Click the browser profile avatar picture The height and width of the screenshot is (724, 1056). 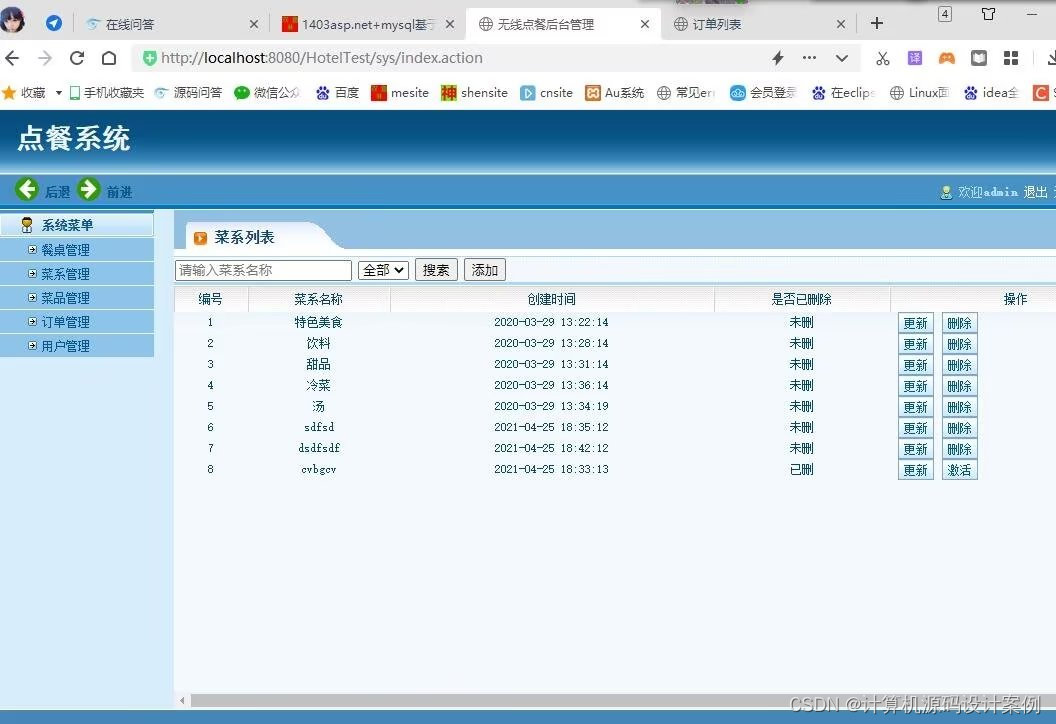click(13, 19)
